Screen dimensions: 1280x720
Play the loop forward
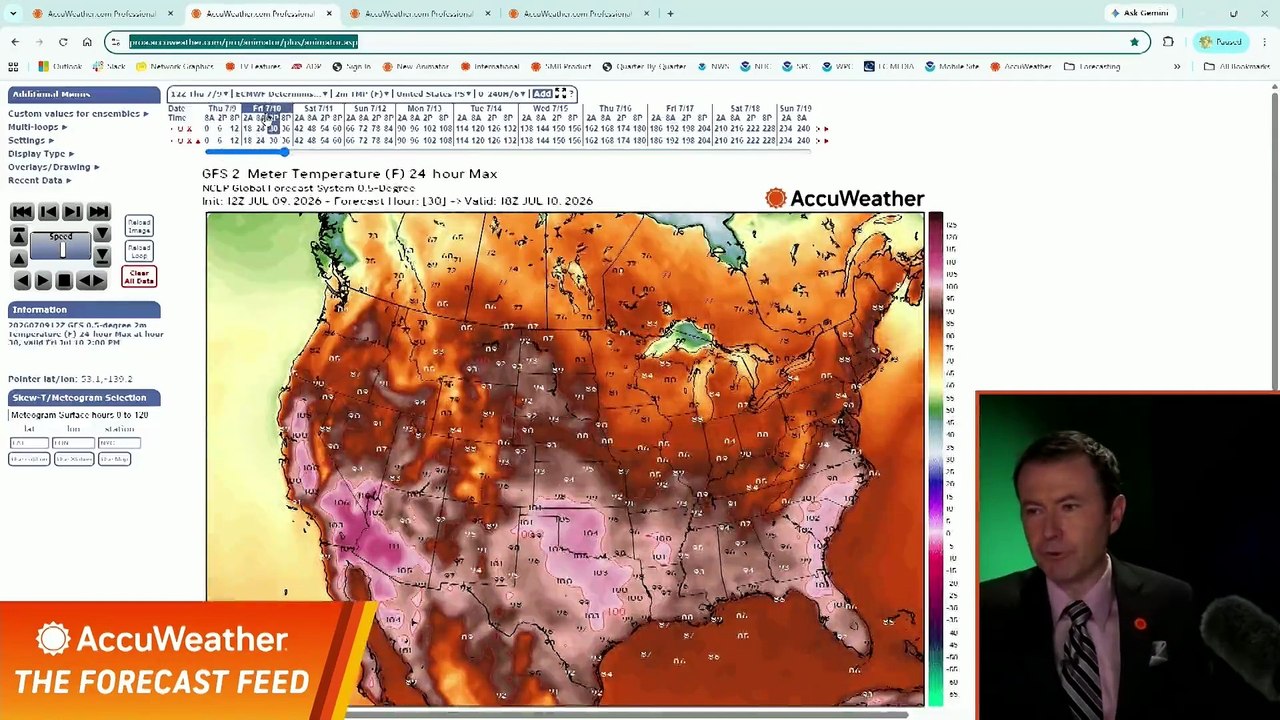pyautogui.click(x=43, y=281)
